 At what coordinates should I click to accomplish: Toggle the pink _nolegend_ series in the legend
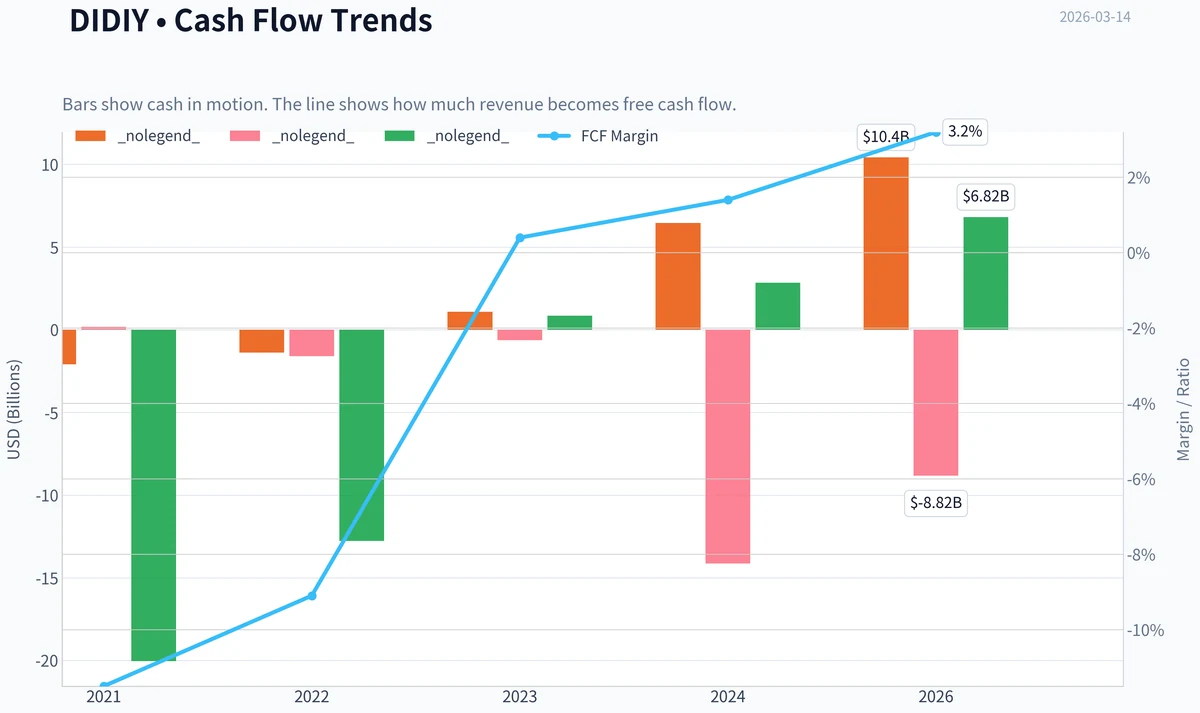pyautogui.click(x=292, y=136)
